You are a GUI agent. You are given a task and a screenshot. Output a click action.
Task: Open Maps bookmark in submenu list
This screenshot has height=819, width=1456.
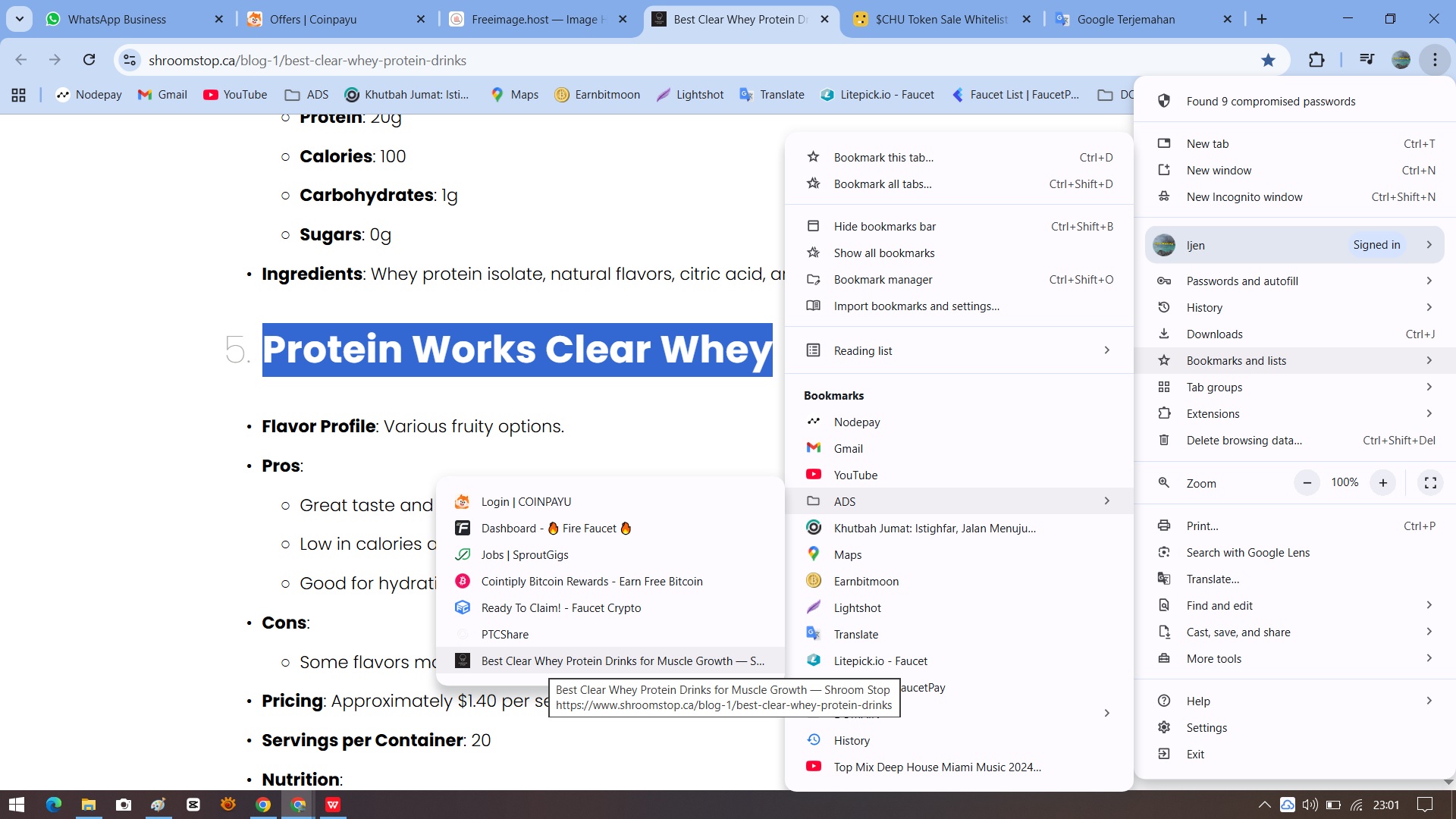959,554
